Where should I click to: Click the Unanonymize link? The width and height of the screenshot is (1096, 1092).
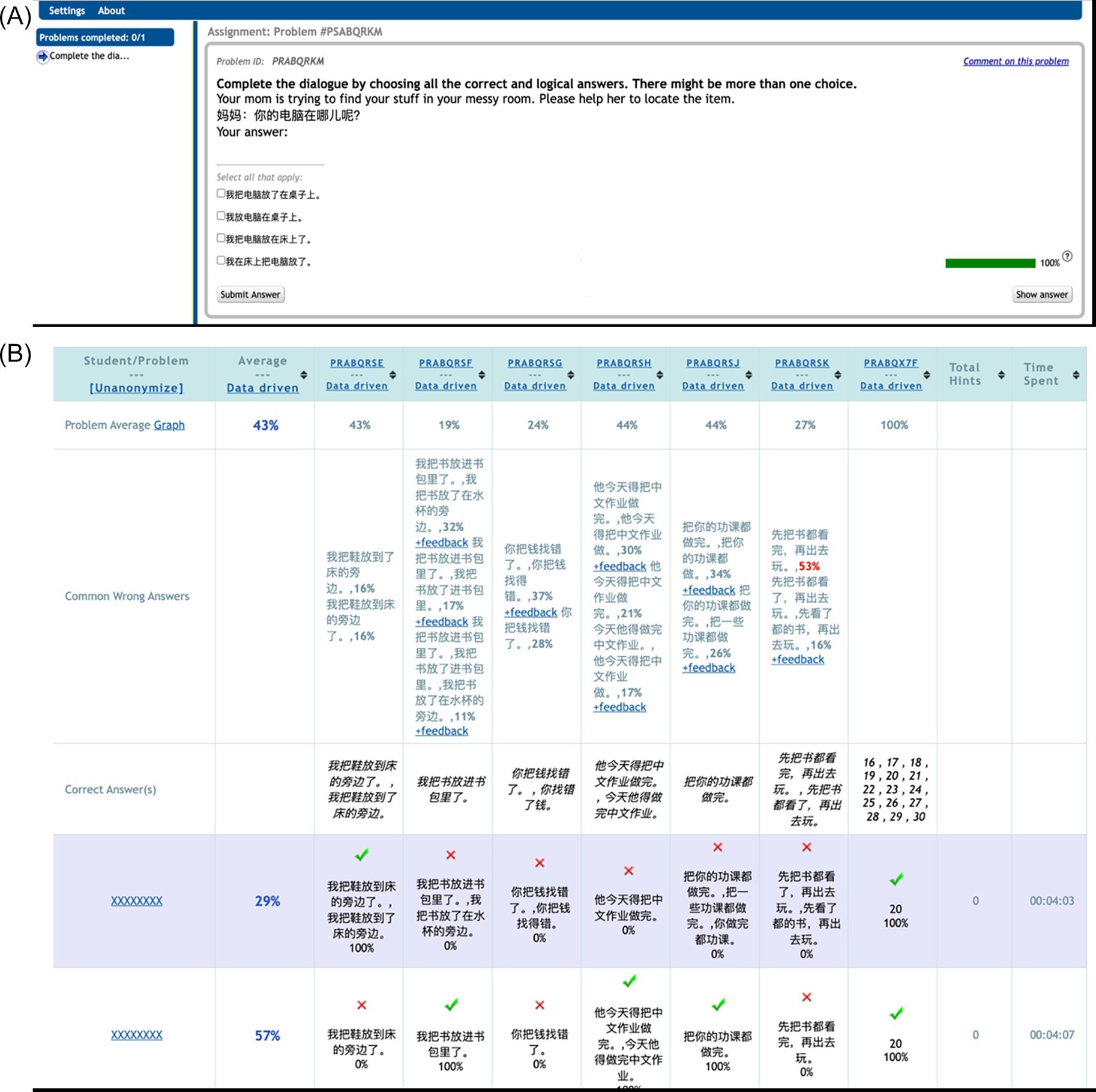pyautogui.click(x=136, y=388)
